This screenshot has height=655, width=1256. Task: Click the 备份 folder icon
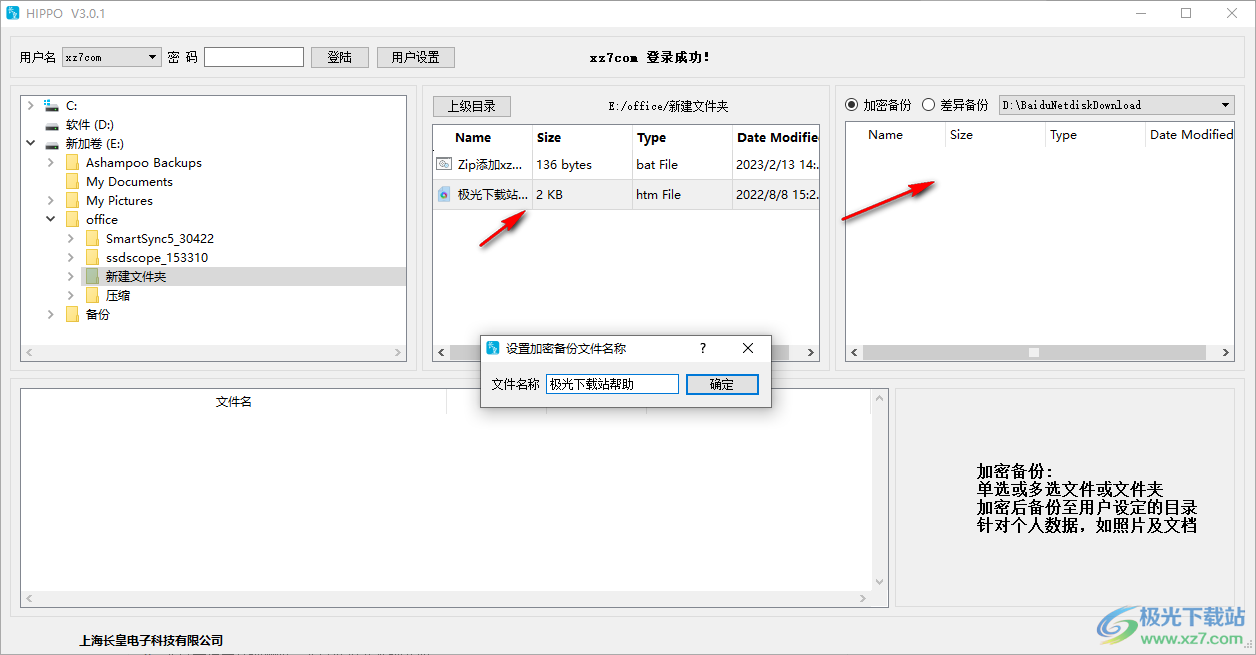72,314
